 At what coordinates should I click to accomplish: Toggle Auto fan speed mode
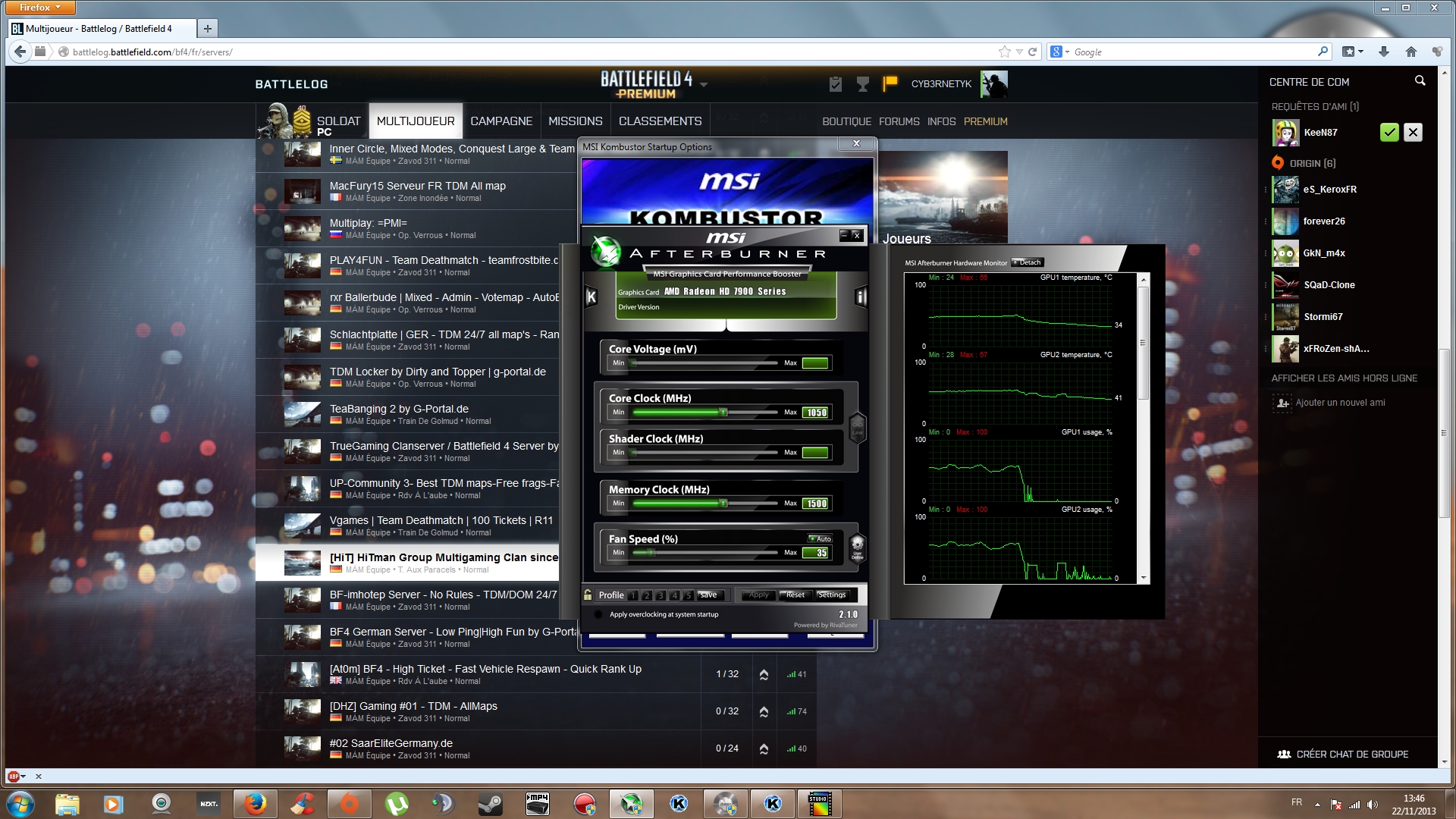(x=820, y=538)
